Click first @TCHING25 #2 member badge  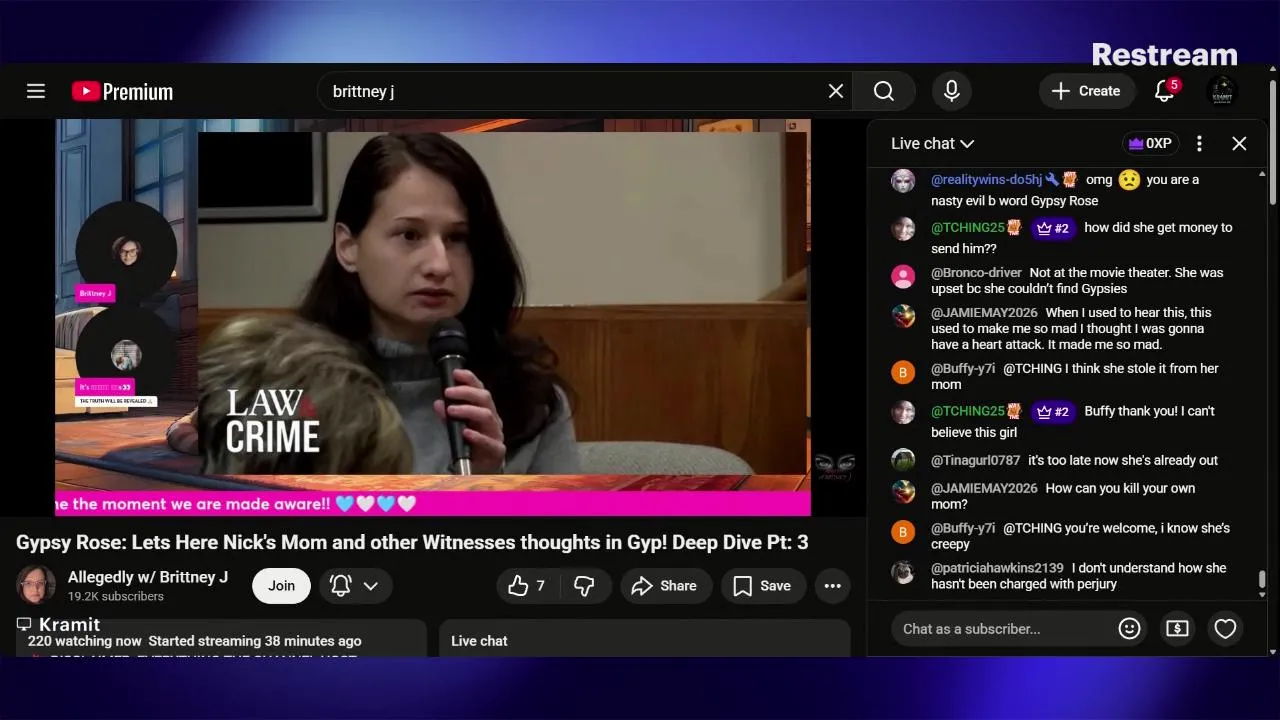(1053, 228)
